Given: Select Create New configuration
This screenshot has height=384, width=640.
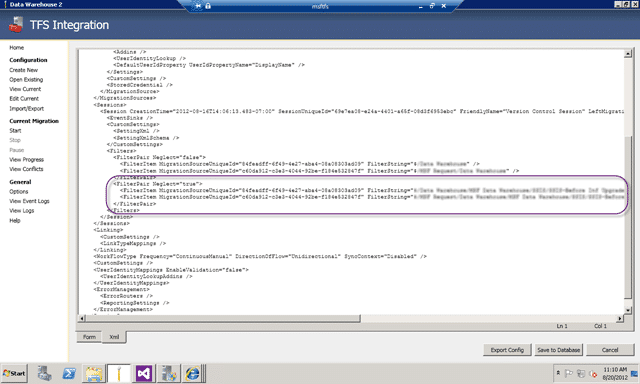Looking at the screenshot, I should coord(24,70).
